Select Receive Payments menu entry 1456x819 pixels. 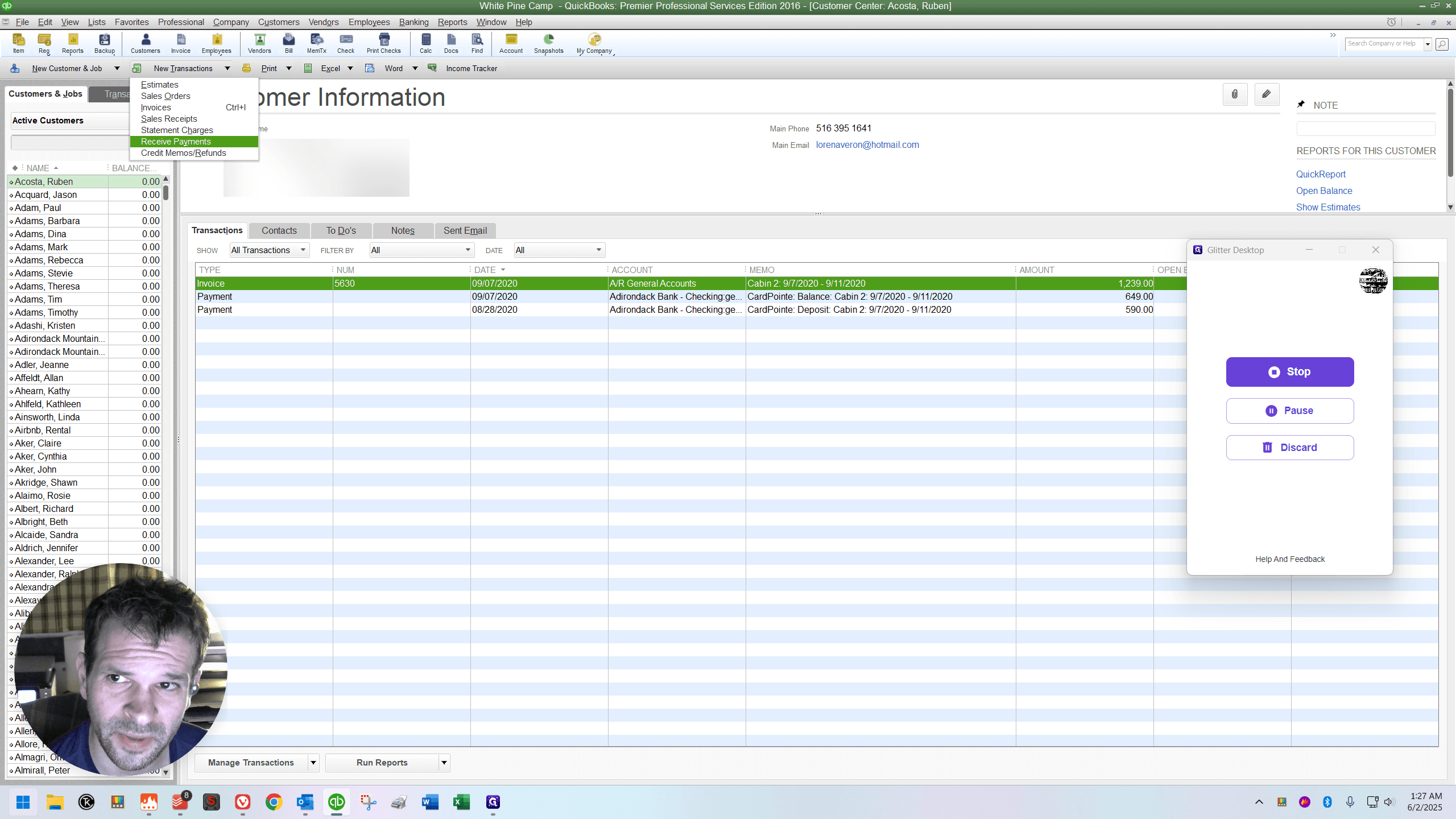pos(194,142)
